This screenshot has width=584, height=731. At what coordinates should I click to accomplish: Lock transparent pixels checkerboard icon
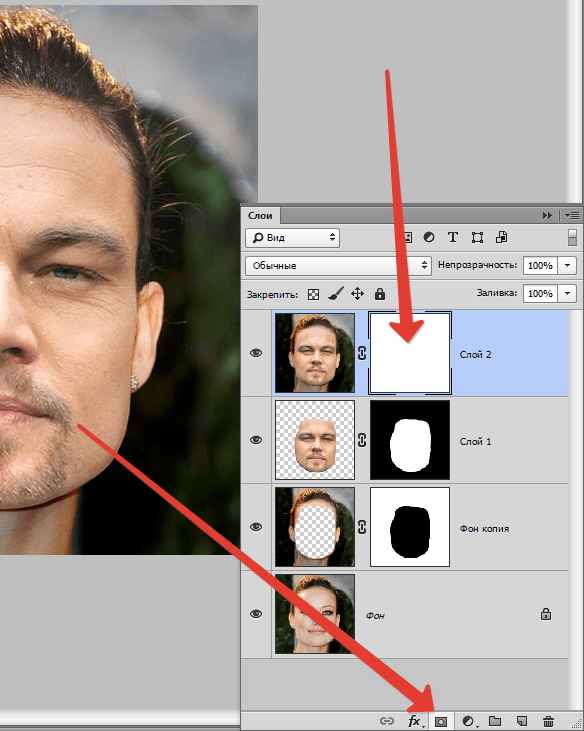coord(314,294)
